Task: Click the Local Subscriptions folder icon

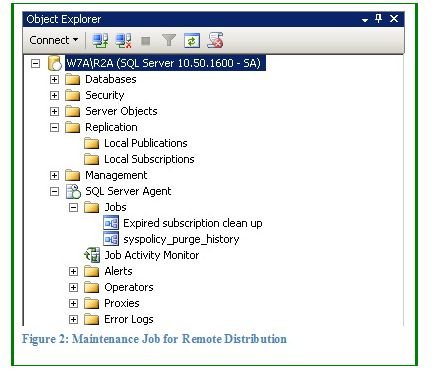Action: pyautogui.click(x=92, y=159)
